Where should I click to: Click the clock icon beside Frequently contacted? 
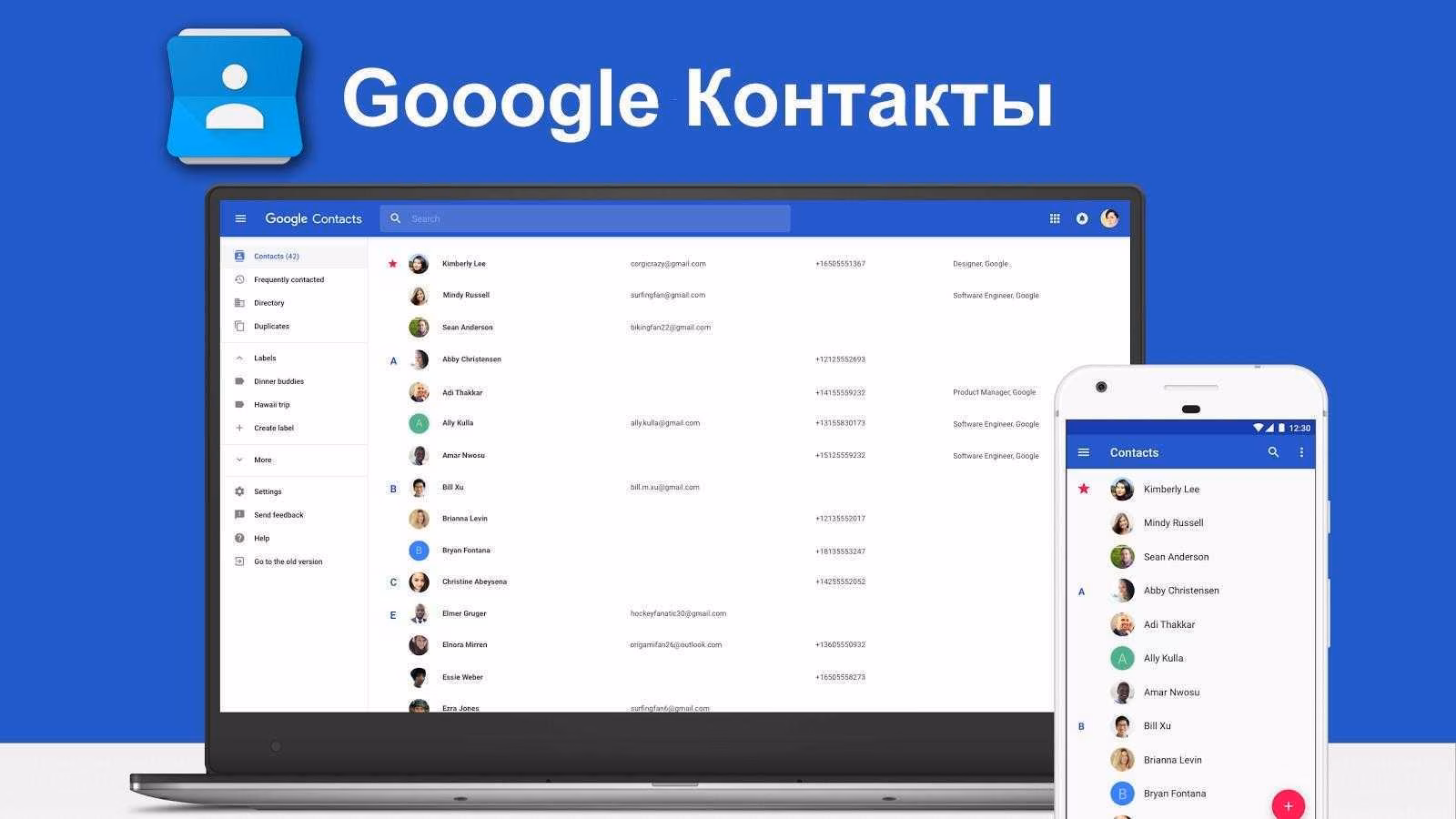tap(239, 279)
